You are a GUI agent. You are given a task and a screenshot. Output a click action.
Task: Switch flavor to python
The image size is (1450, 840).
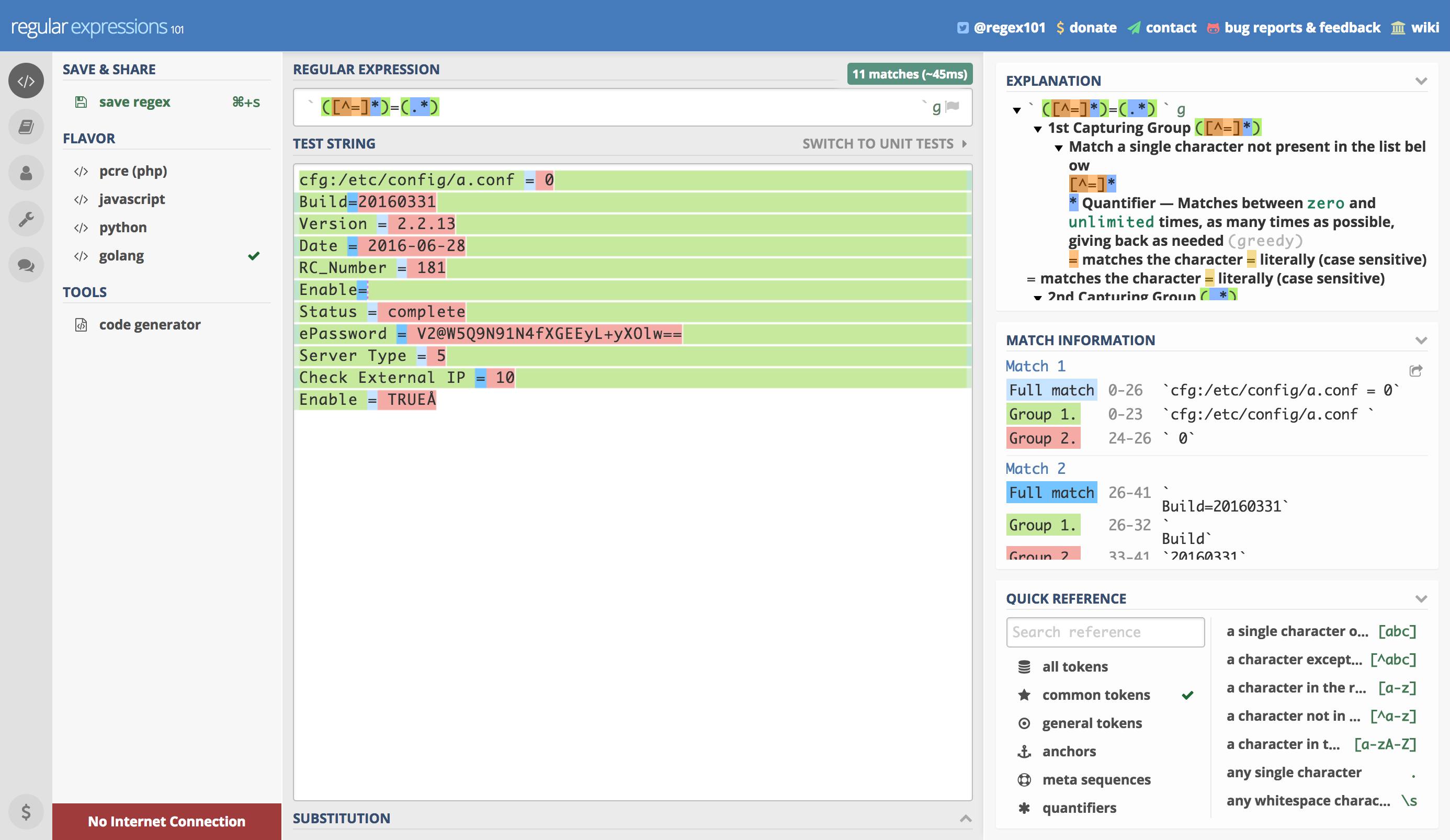pos(122,227)
